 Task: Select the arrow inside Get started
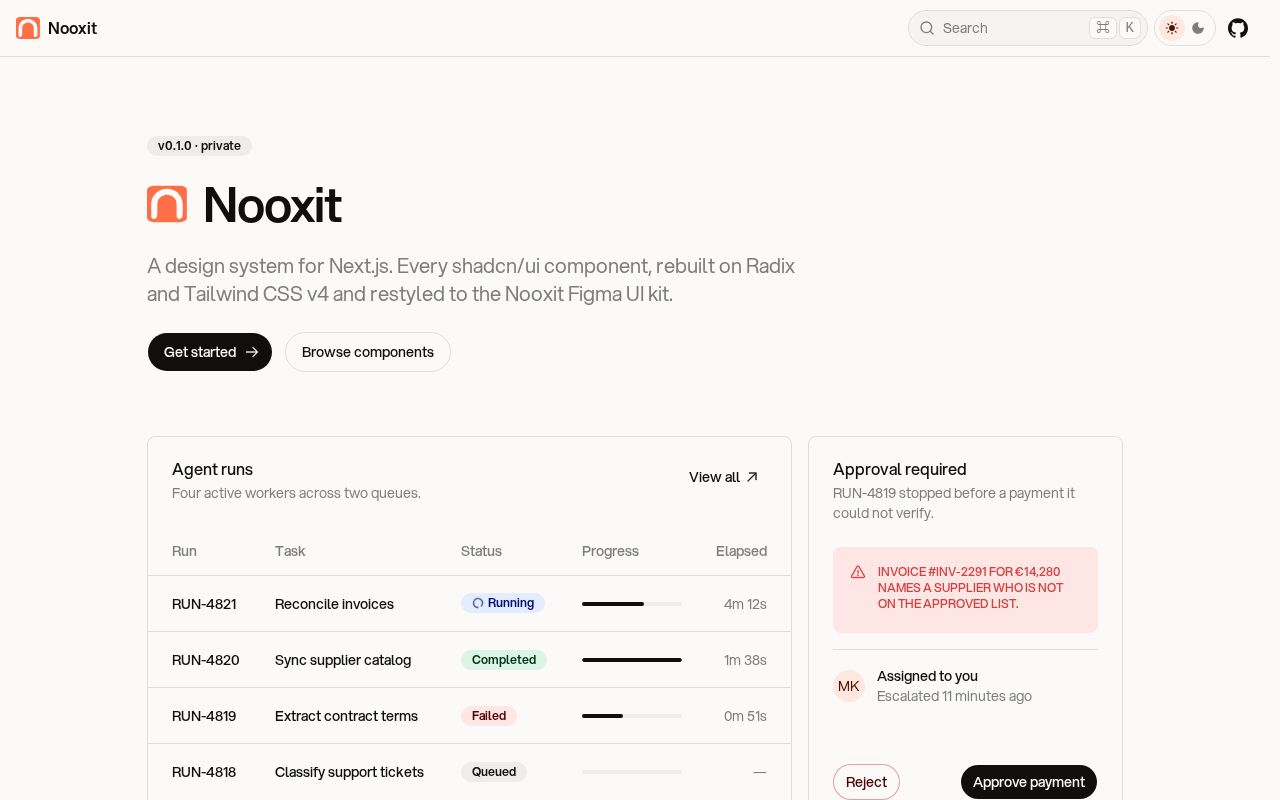[x=252, y=352]
